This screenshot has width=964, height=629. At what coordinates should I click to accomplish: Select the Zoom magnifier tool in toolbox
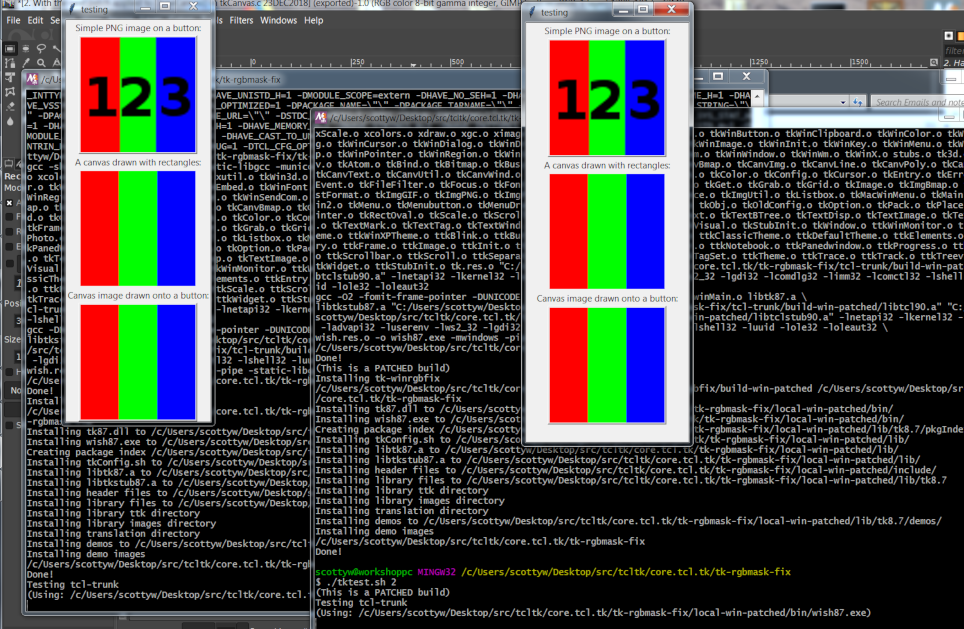(x=41, y=63)
